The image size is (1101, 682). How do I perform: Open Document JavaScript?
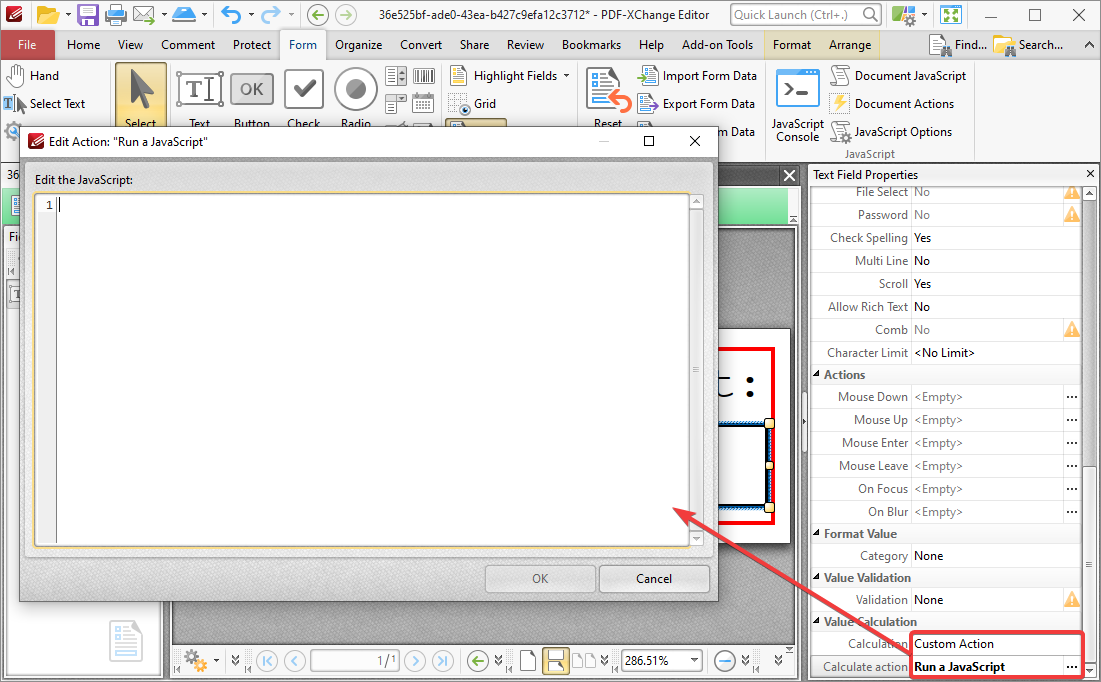point(898,75)
